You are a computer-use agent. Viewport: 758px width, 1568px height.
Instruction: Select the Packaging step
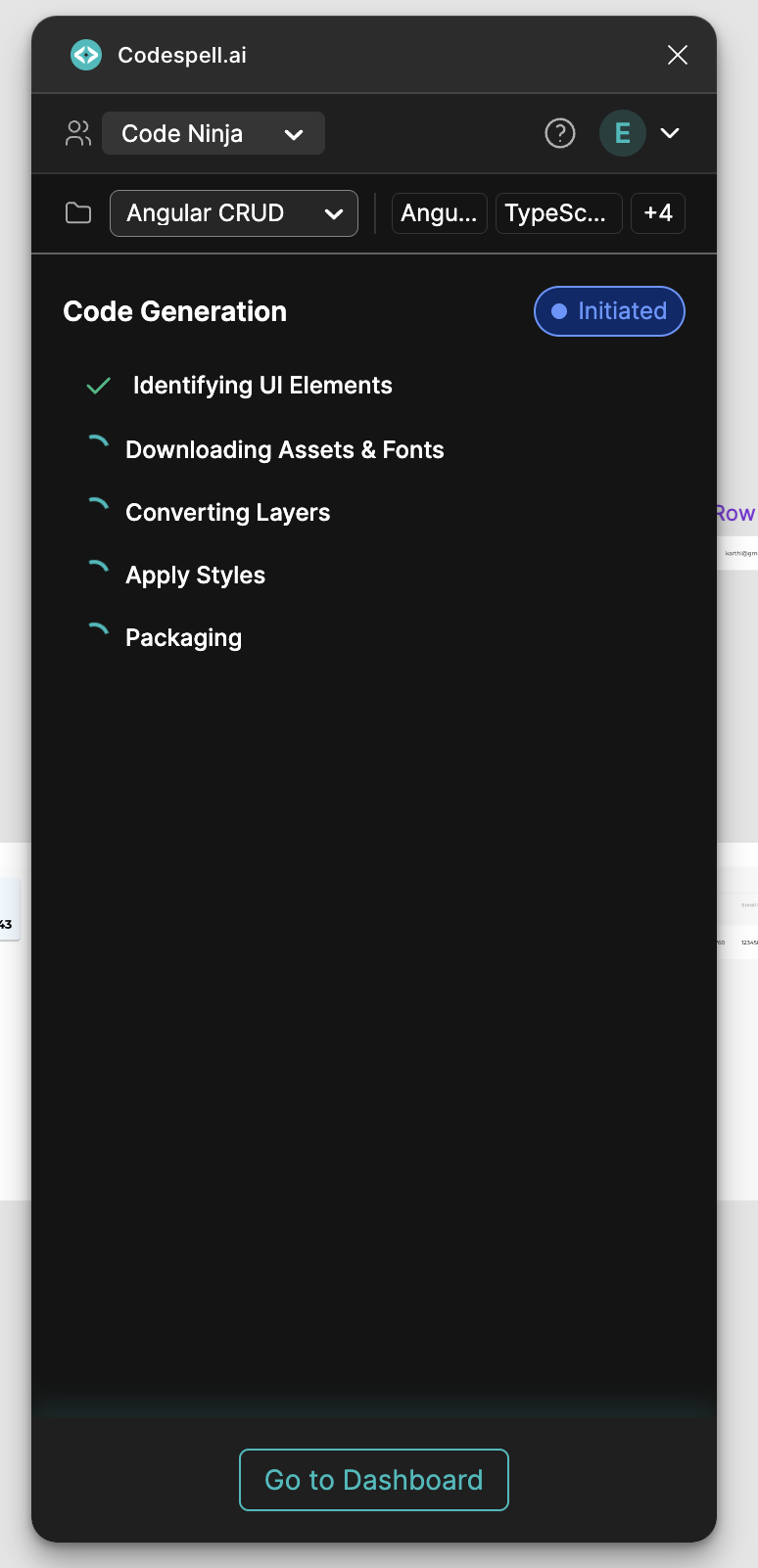(x=184, y=638)
